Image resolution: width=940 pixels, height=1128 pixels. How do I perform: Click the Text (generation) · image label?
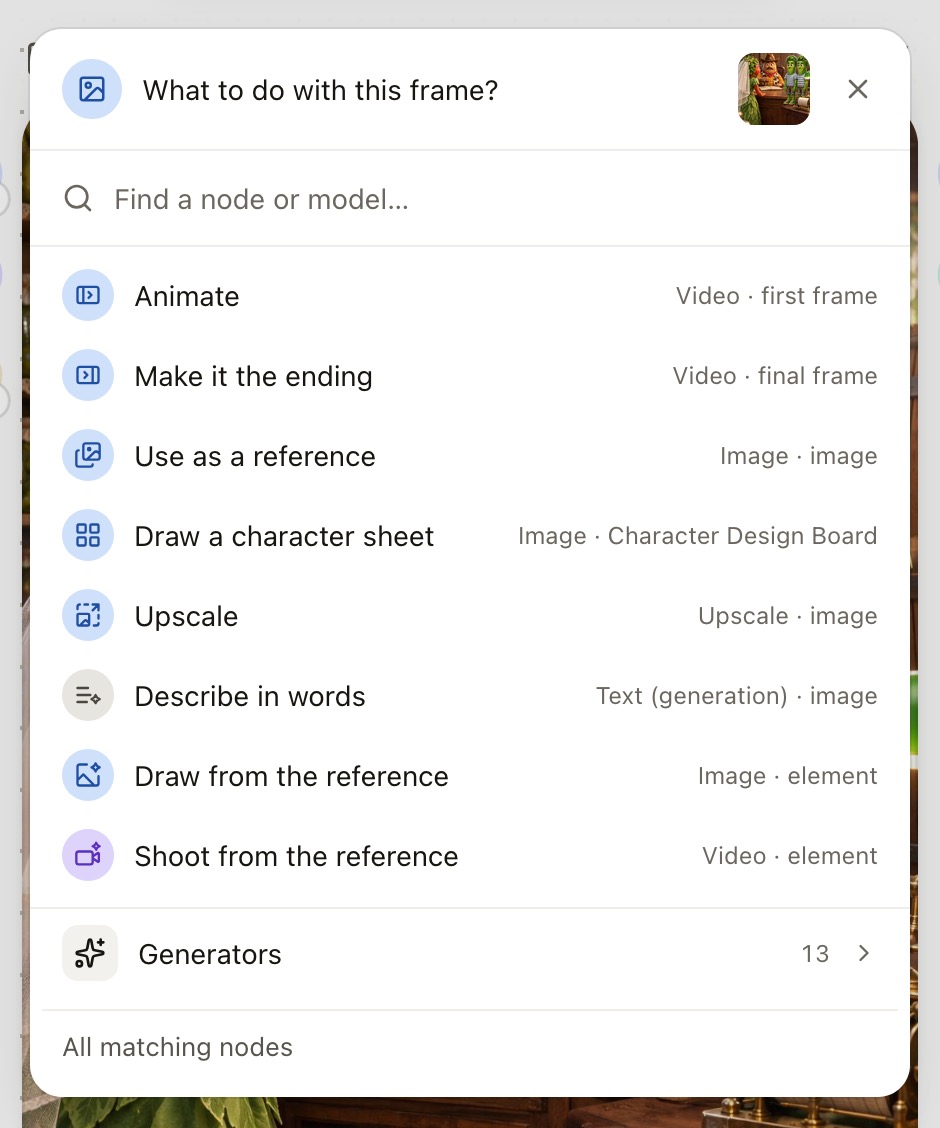(x=736, y=696)
